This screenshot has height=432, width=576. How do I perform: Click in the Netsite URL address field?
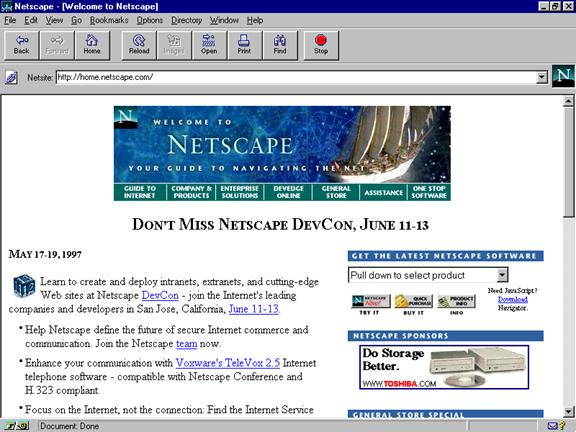click(296, 78)
